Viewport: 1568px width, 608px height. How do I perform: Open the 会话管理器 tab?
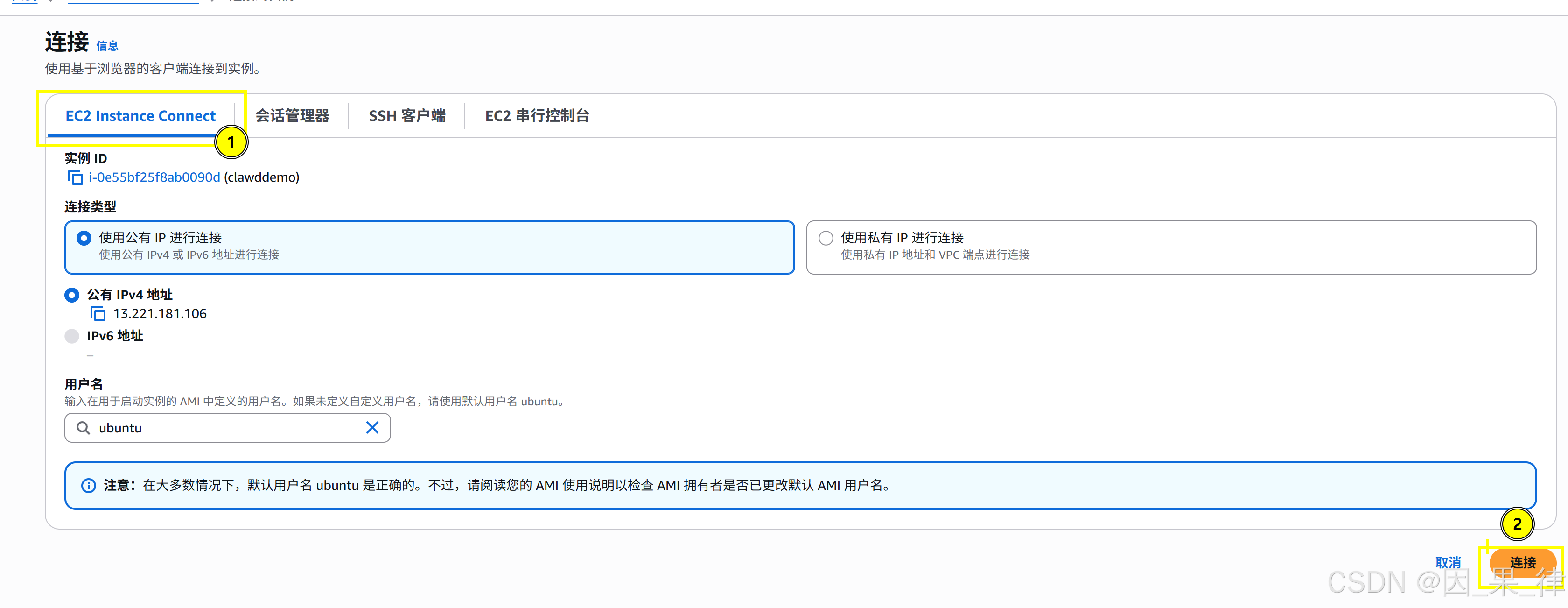tap(292, 116)
